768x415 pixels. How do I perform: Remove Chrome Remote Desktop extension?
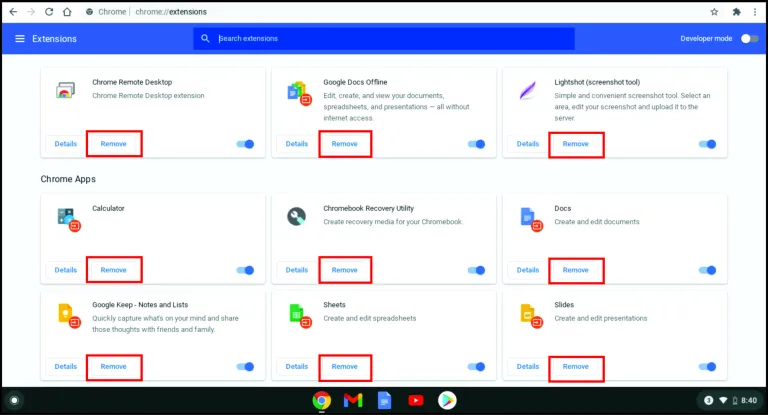(114, 144)
